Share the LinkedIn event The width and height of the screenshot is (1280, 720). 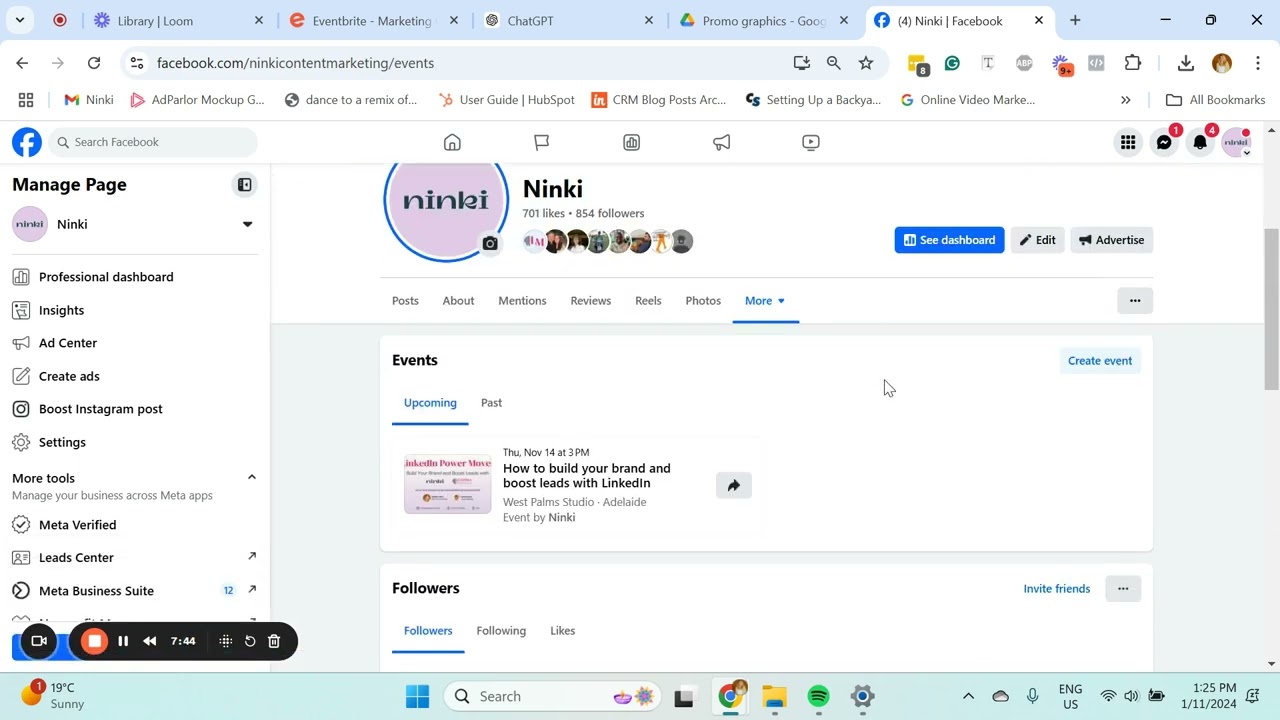tap(733, 486)
